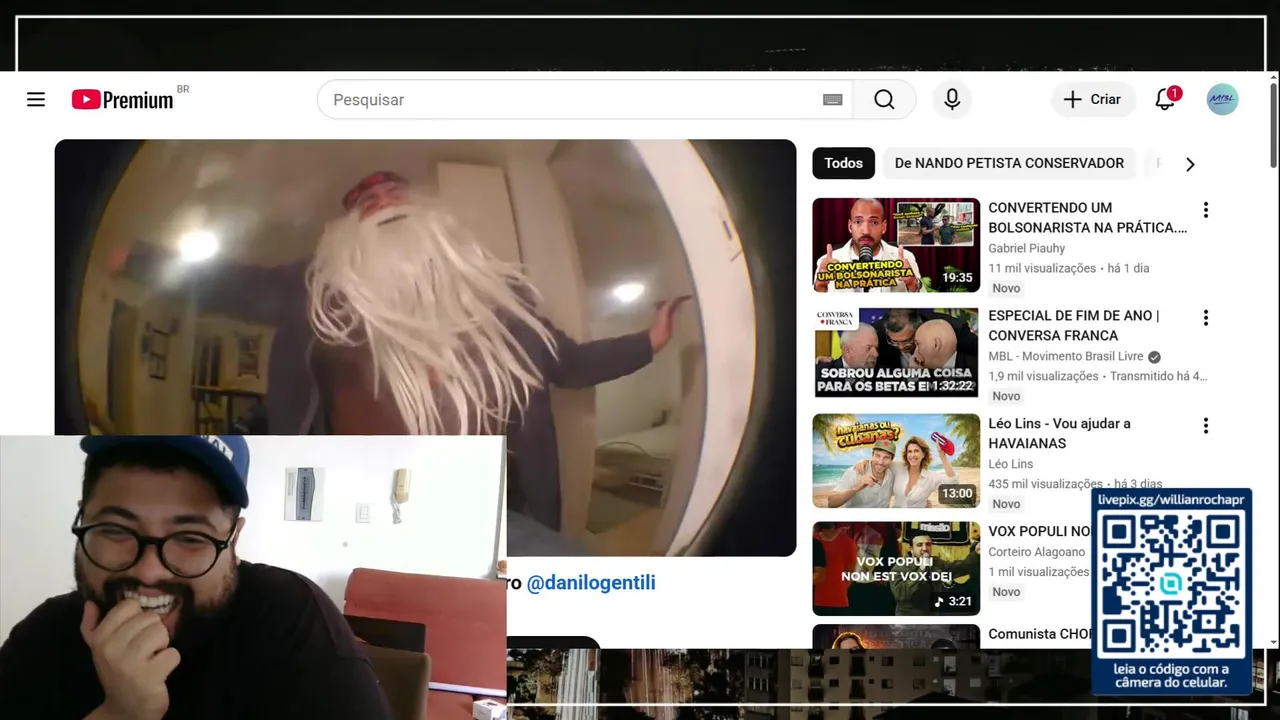
Task: Open CONVERTENDO UM BOLSONARISTA NA PRÁTICA title
Action: tap(1088, 217)
